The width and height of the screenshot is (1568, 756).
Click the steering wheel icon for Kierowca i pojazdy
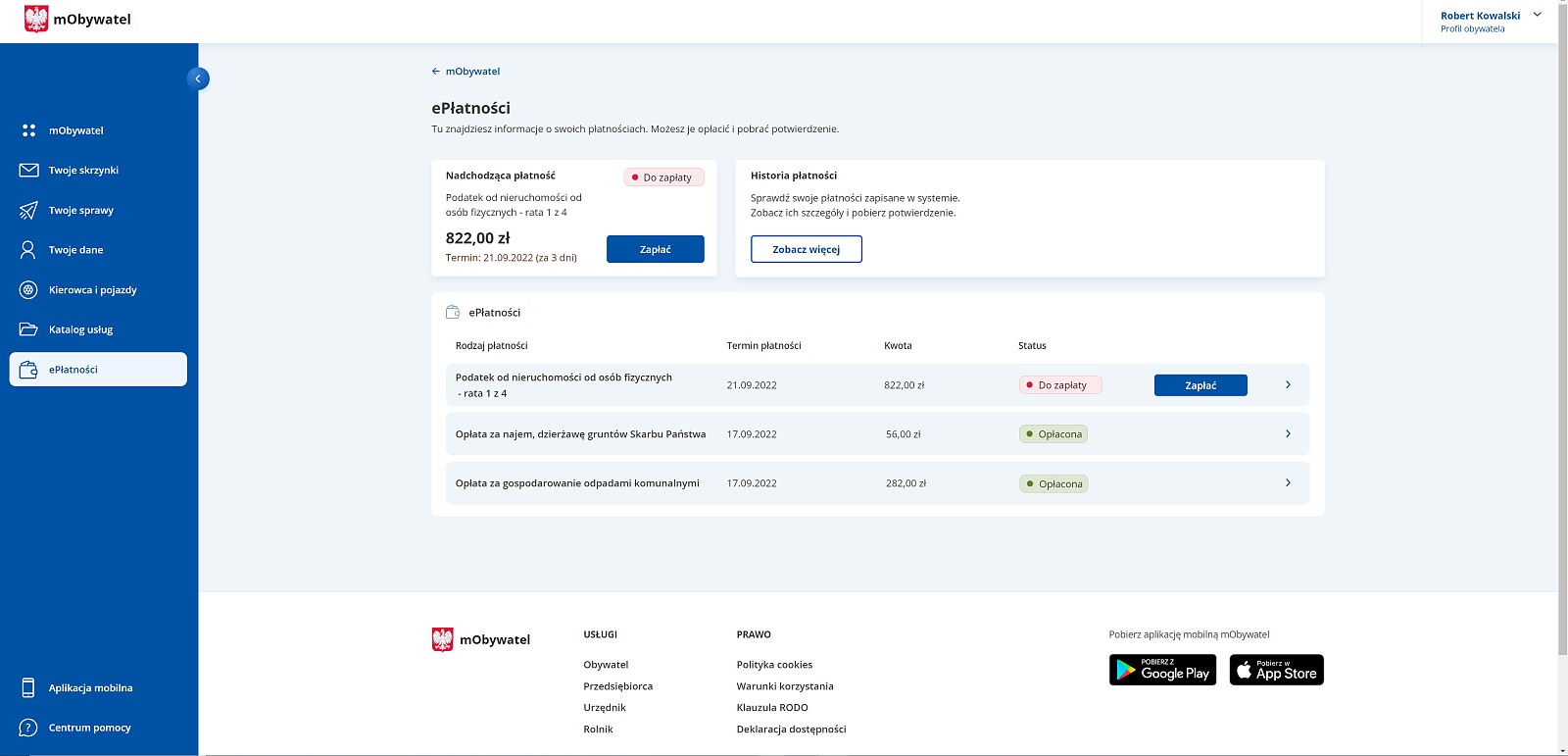pyautogui.click(x=28, y=290)
